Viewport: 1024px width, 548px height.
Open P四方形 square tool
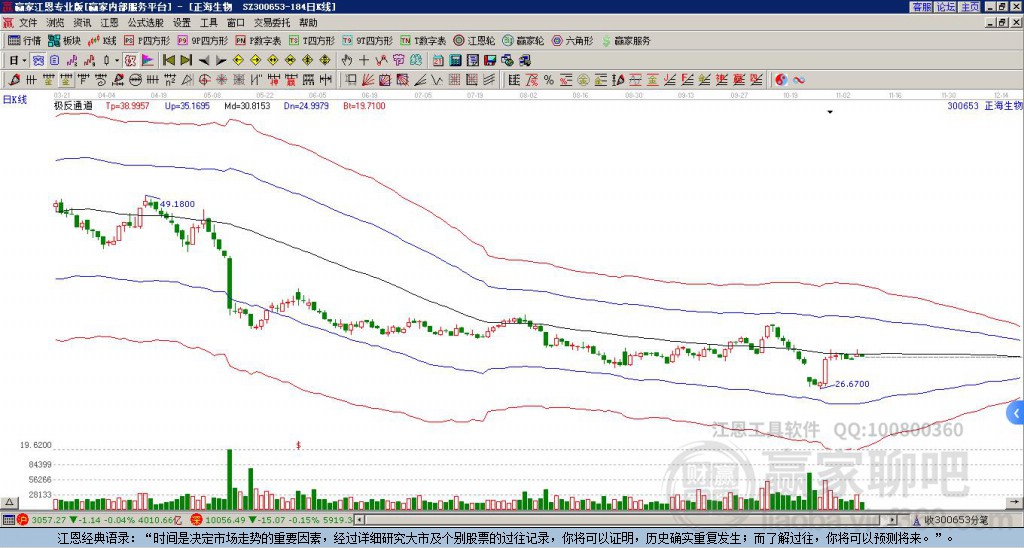(x=147, y=40)
